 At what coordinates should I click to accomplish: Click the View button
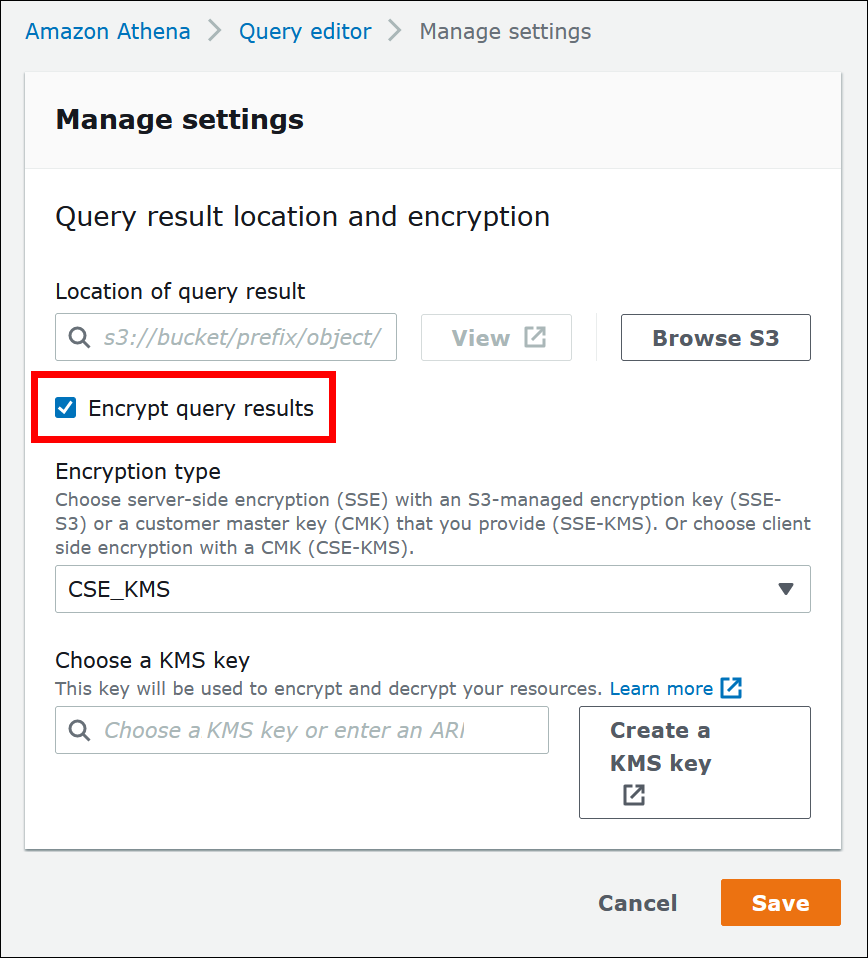(496, 338)
